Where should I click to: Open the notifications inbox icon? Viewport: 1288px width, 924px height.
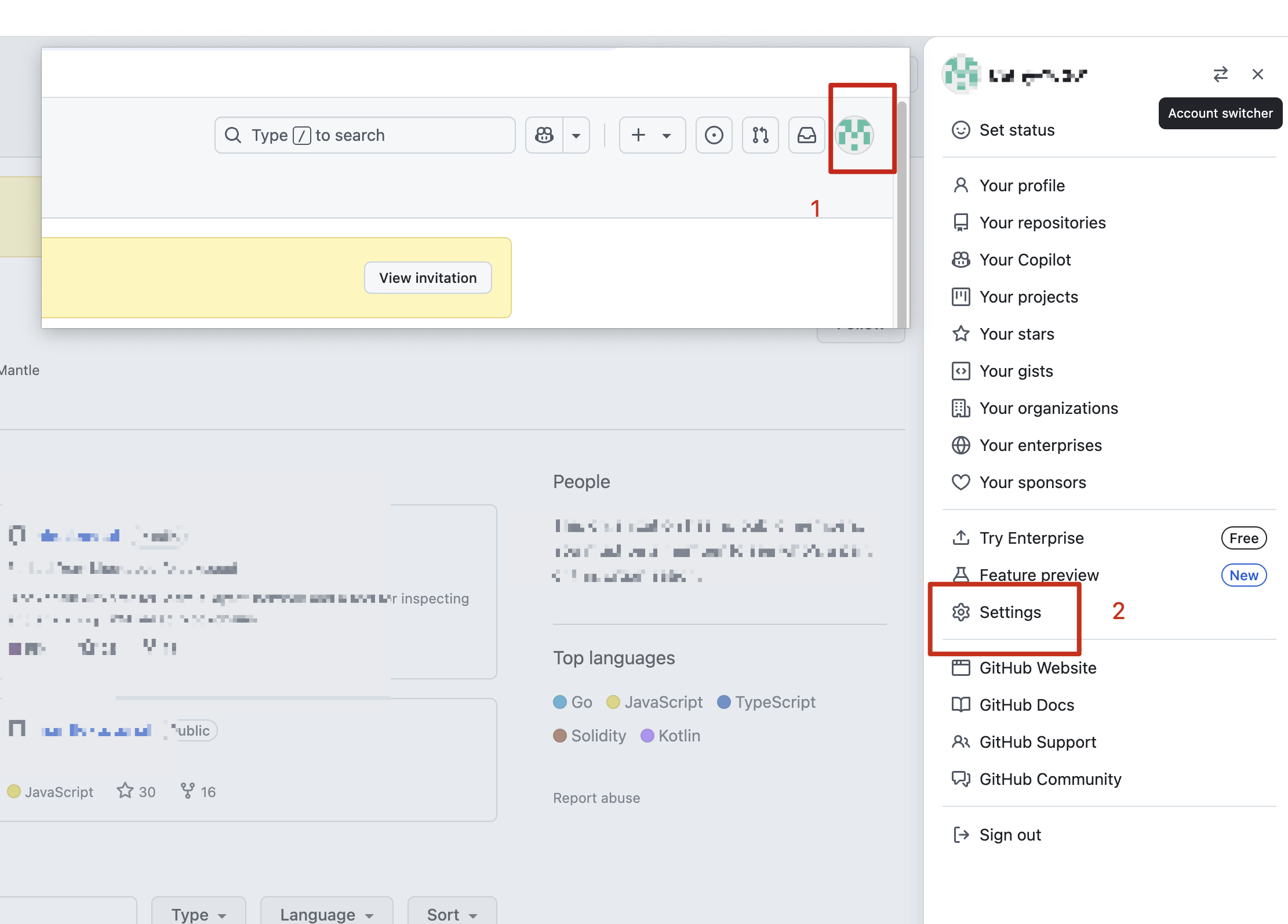(806, 135)
